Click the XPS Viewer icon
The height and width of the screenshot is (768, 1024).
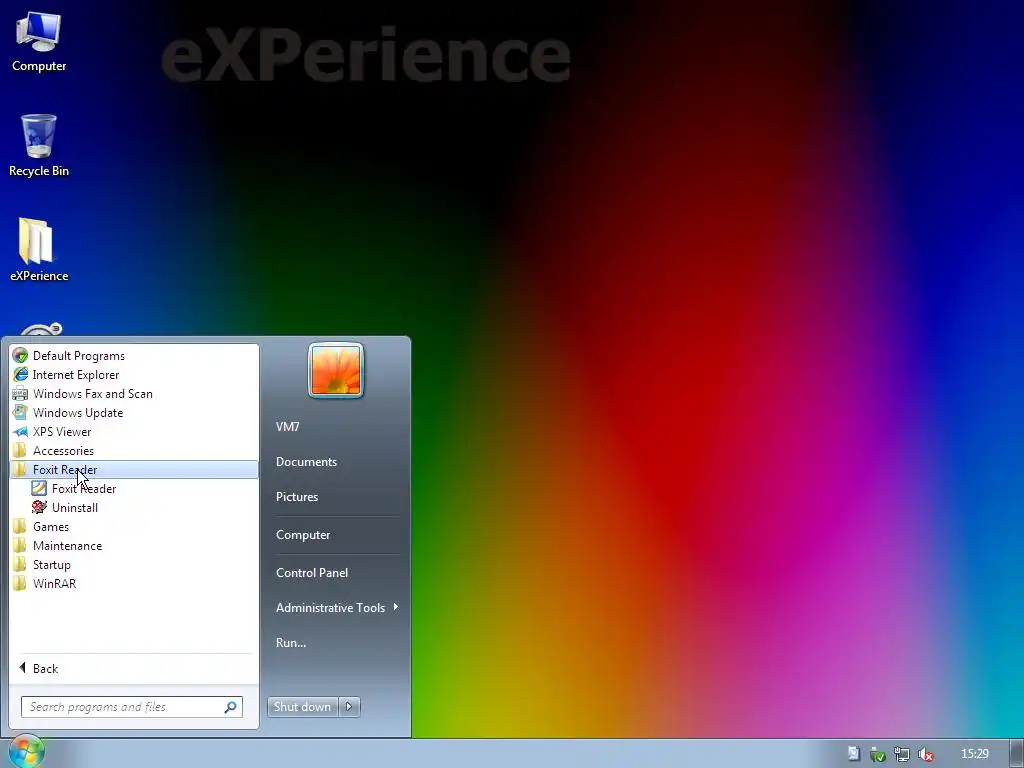coord(20,431)
